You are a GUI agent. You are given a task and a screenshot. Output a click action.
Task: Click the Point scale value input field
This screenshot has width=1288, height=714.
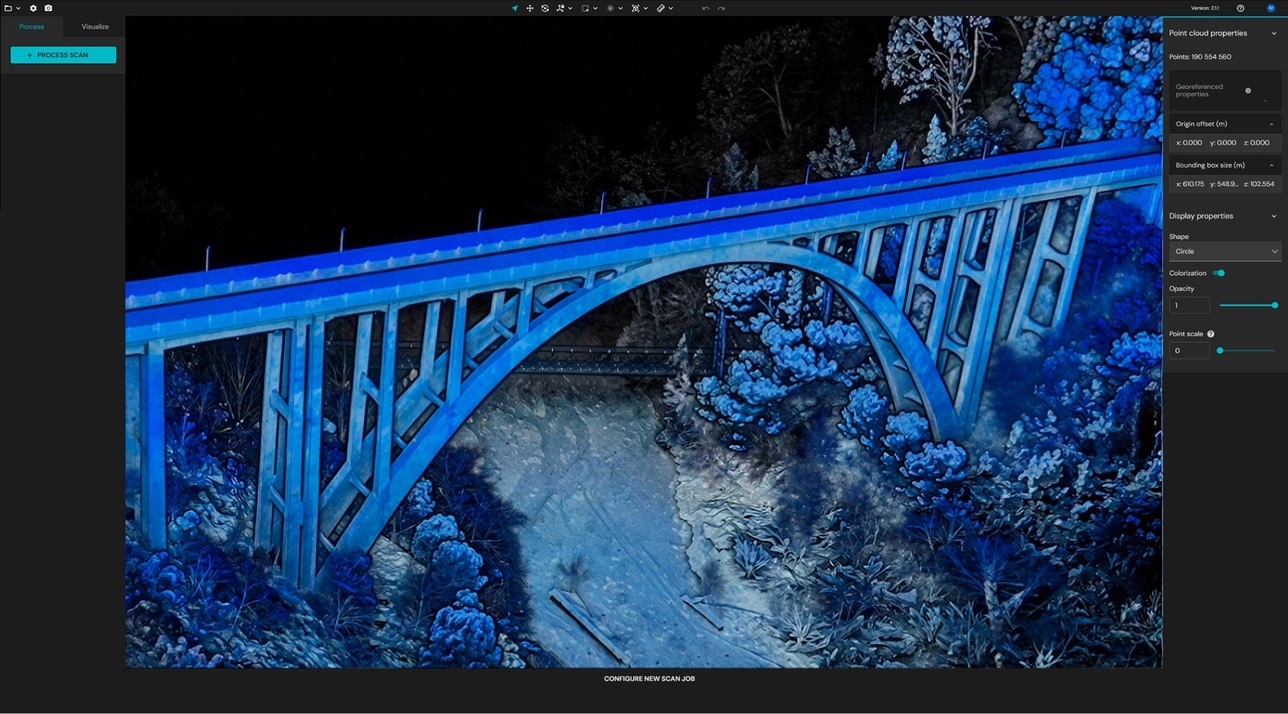point(1189,350)
